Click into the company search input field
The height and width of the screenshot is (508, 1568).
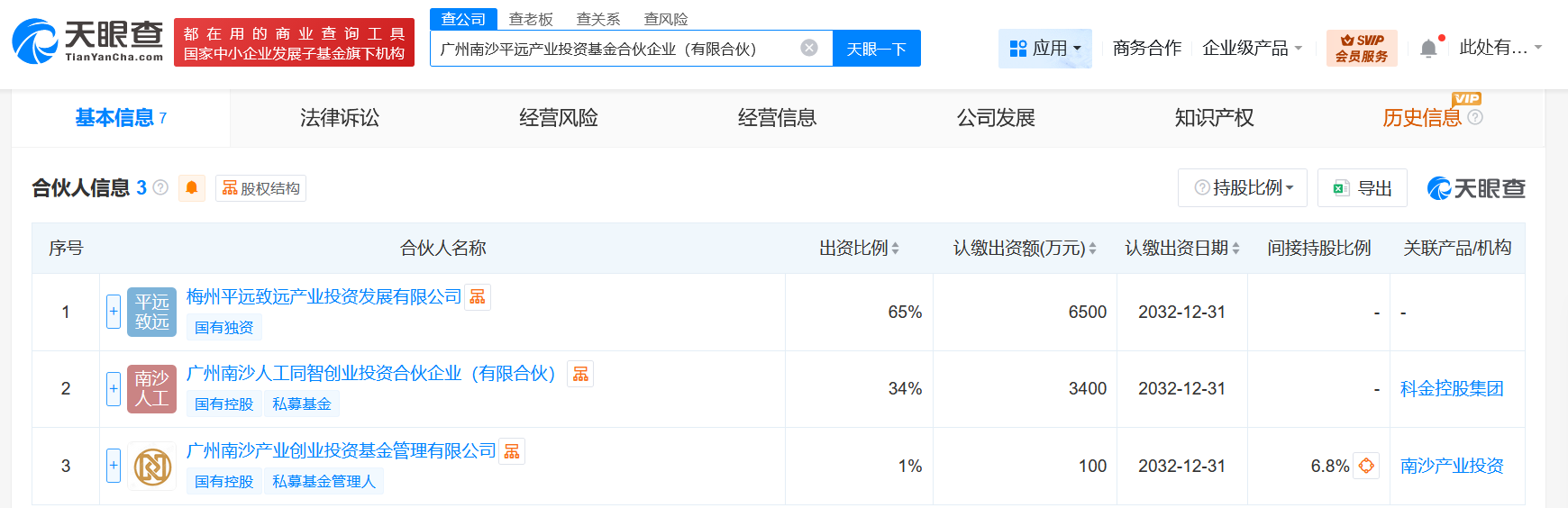click(x=613, y=49)
